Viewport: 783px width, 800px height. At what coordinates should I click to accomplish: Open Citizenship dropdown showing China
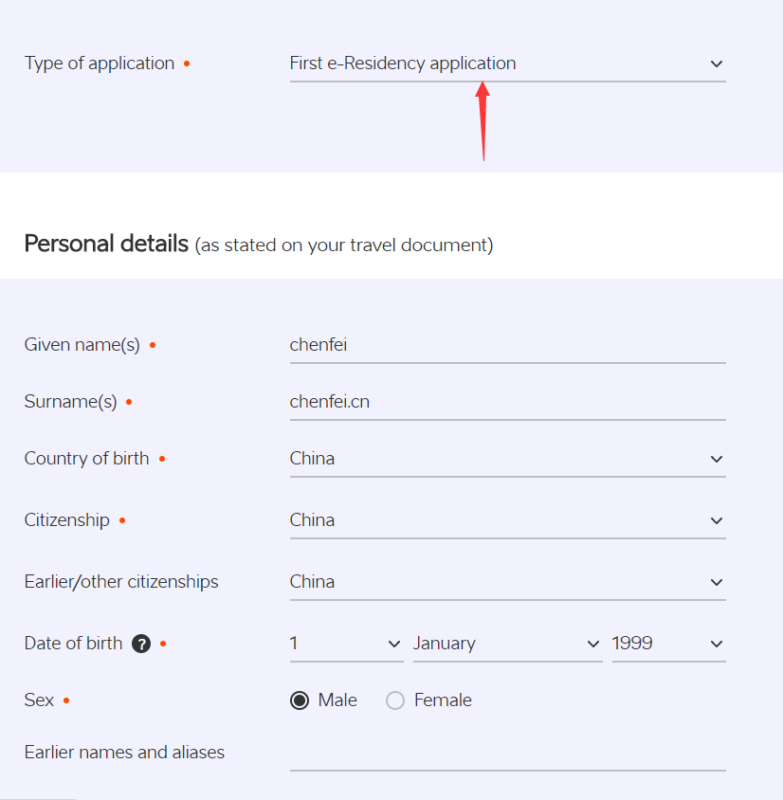coord(508,521)
